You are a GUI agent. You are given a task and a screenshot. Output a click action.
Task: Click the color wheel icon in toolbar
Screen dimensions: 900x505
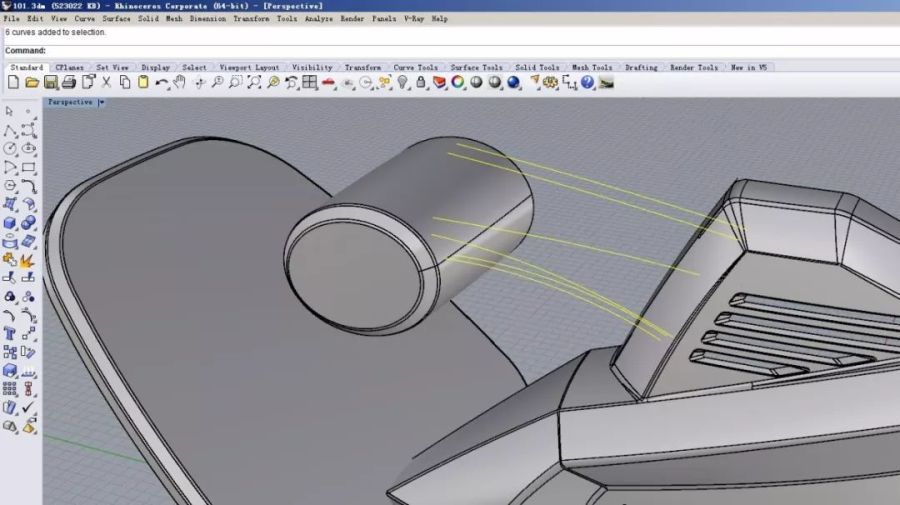point(457,82)
